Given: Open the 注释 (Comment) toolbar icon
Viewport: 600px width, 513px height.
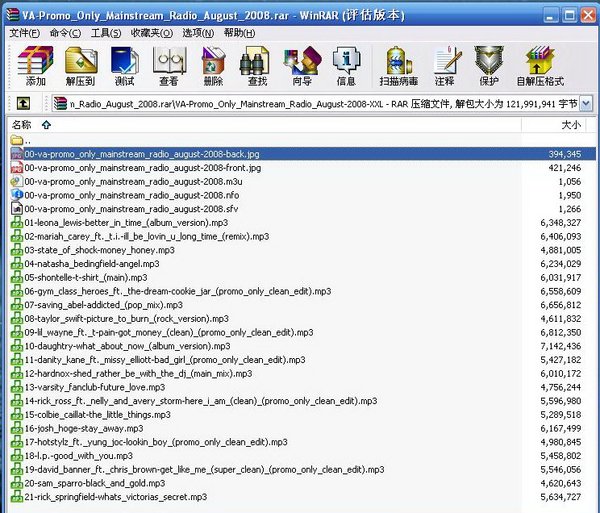Looking at the screenshot, I should click(445, 60).
